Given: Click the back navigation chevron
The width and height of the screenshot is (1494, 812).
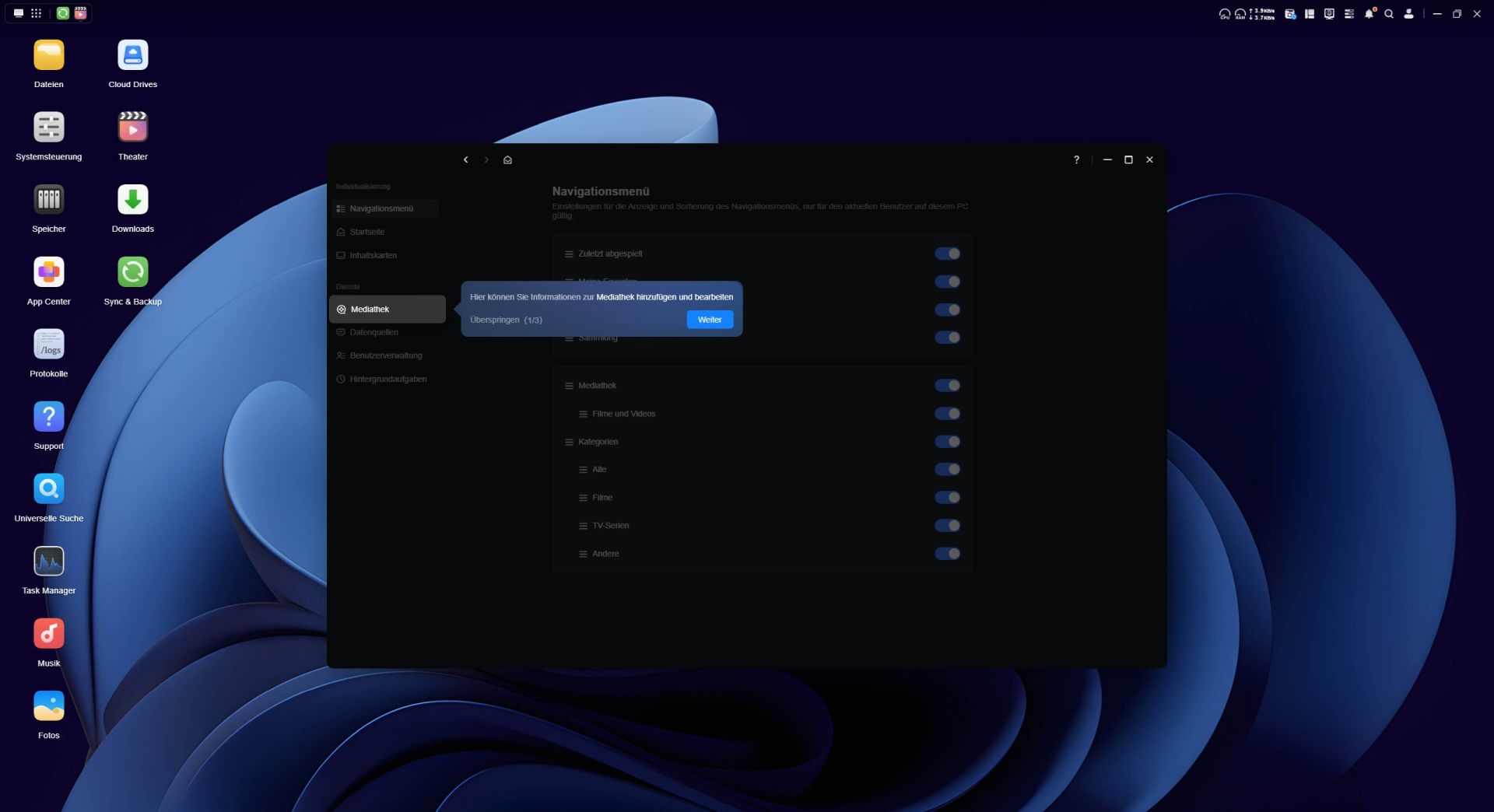Looking at the screenshot, I should pyautogui.click(x=465, y=160).
